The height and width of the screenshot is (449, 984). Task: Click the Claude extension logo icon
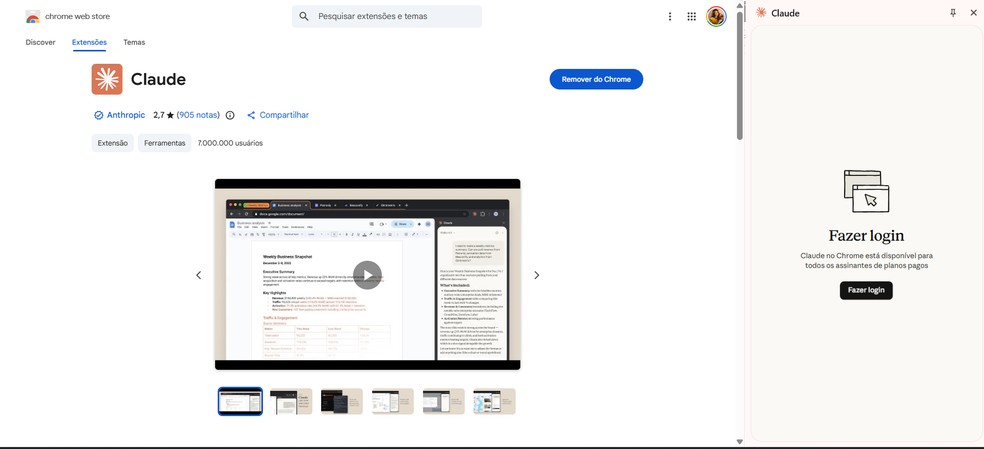[x=107, y=79]
